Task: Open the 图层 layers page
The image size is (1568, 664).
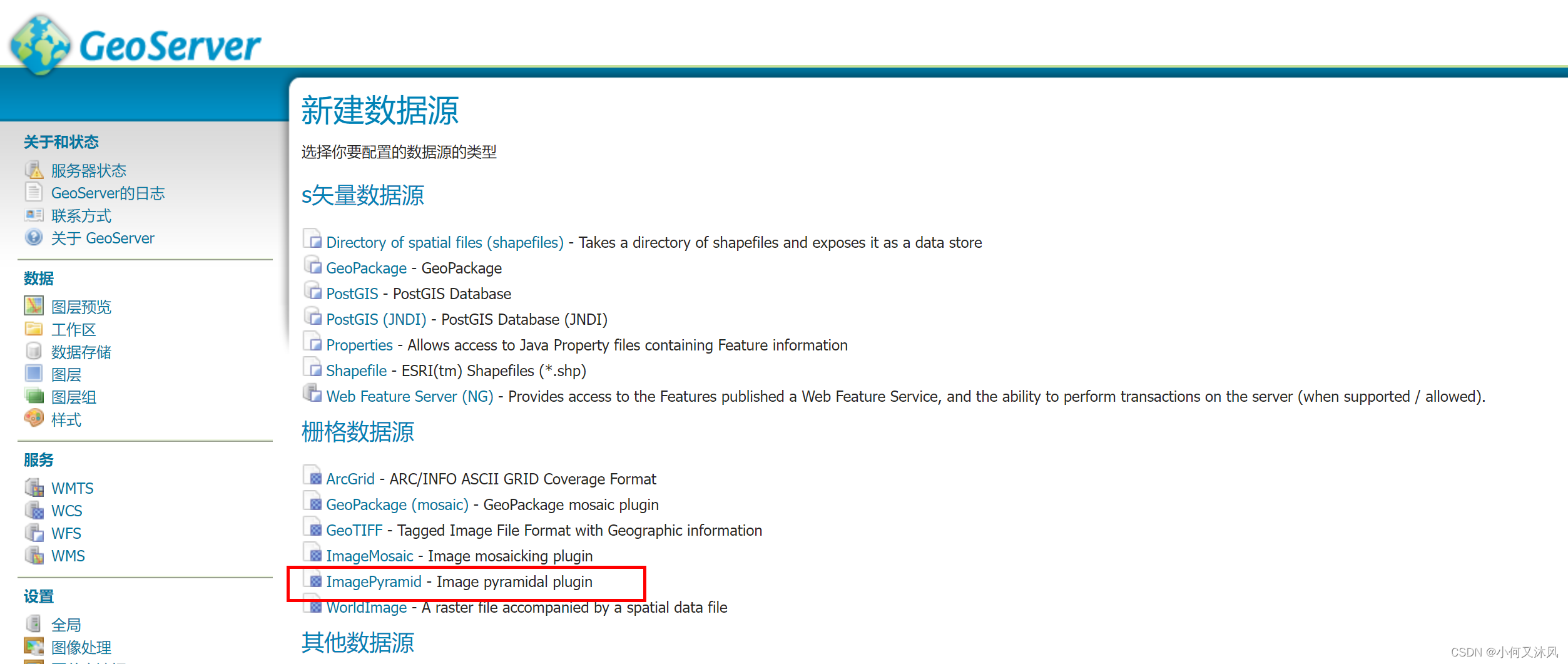Action: tap(66, 375)
